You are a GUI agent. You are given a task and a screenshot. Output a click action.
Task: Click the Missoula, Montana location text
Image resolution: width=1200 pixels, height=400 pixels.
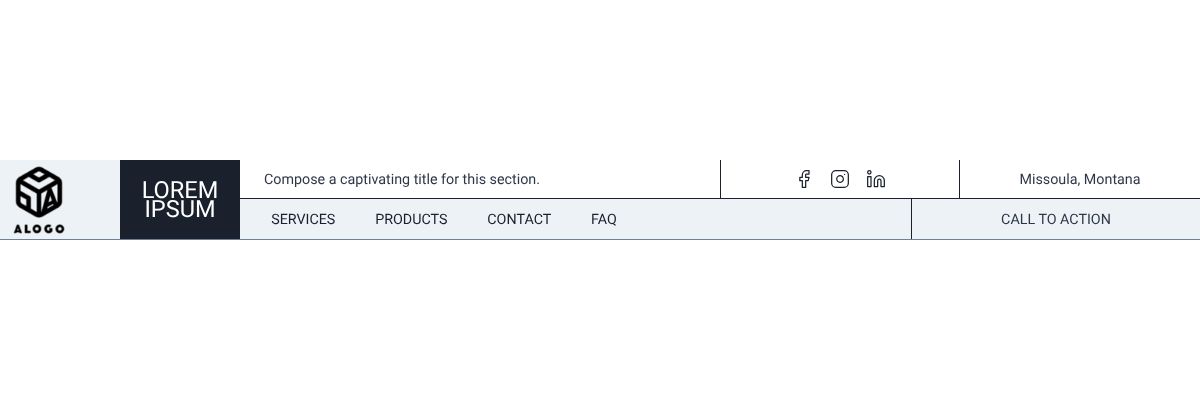(x=1079, y=179)
